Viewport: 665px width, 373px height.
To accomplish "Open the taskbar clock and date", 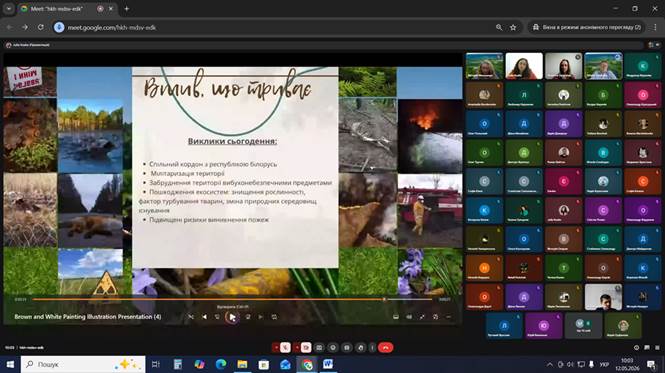I will tap(627, 365).
